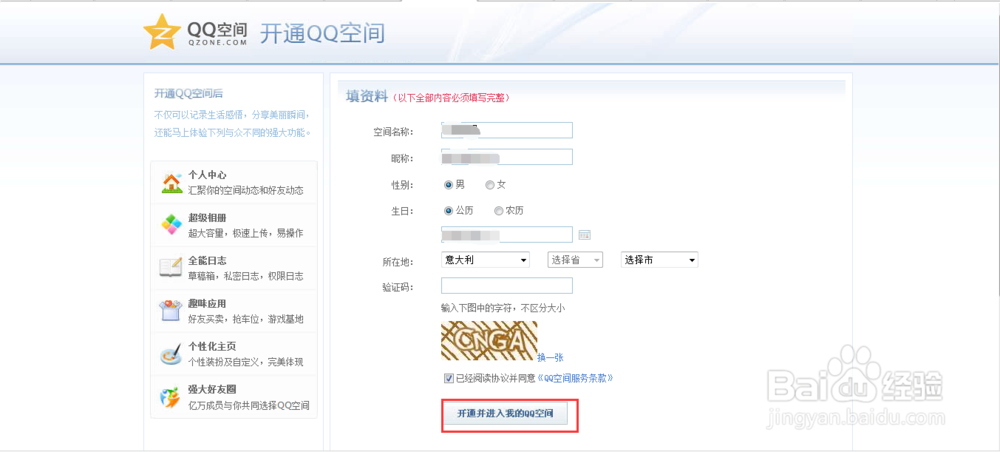Click the QQ空间 star logo

[163, 32]
